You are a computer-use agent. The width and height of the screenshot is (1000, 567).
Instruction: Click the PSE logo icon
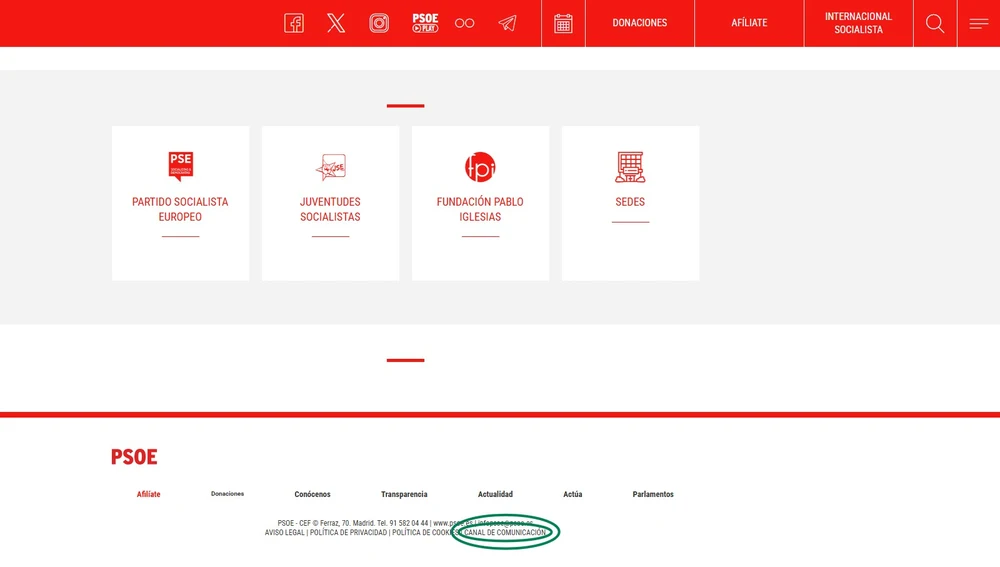[x=180, y=166]
